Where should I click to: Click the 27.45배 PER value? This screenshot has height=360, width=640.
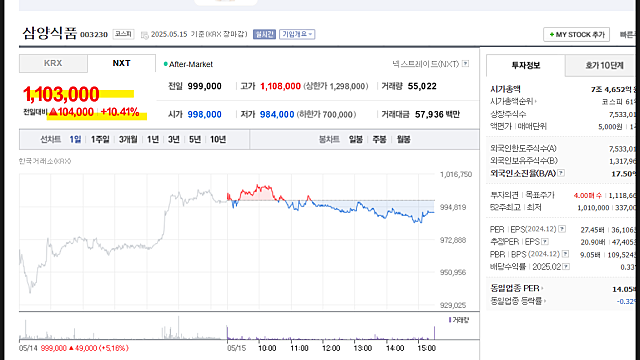tap(593, 230)
